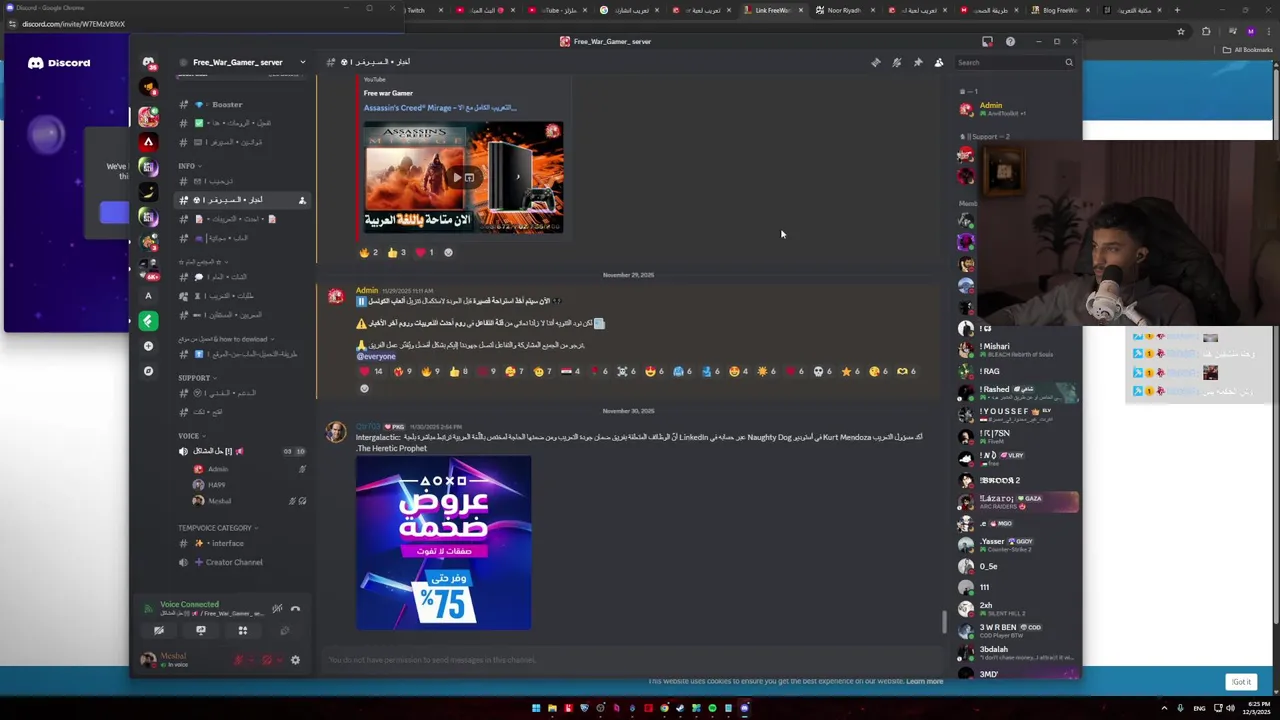Disconnect from voice with hang-up icon
The height and width of the screenshot is (720, 1280).
[295, 608]
